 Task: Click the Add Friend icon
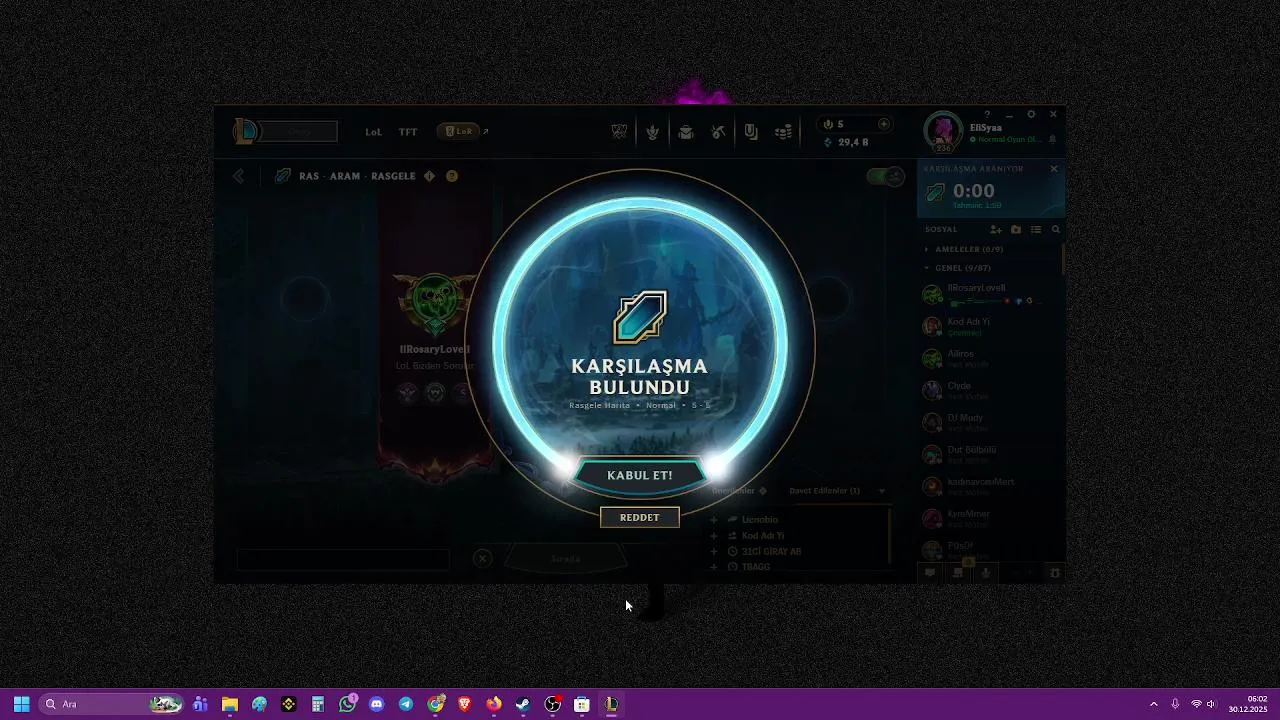click(x=996, y=230)
